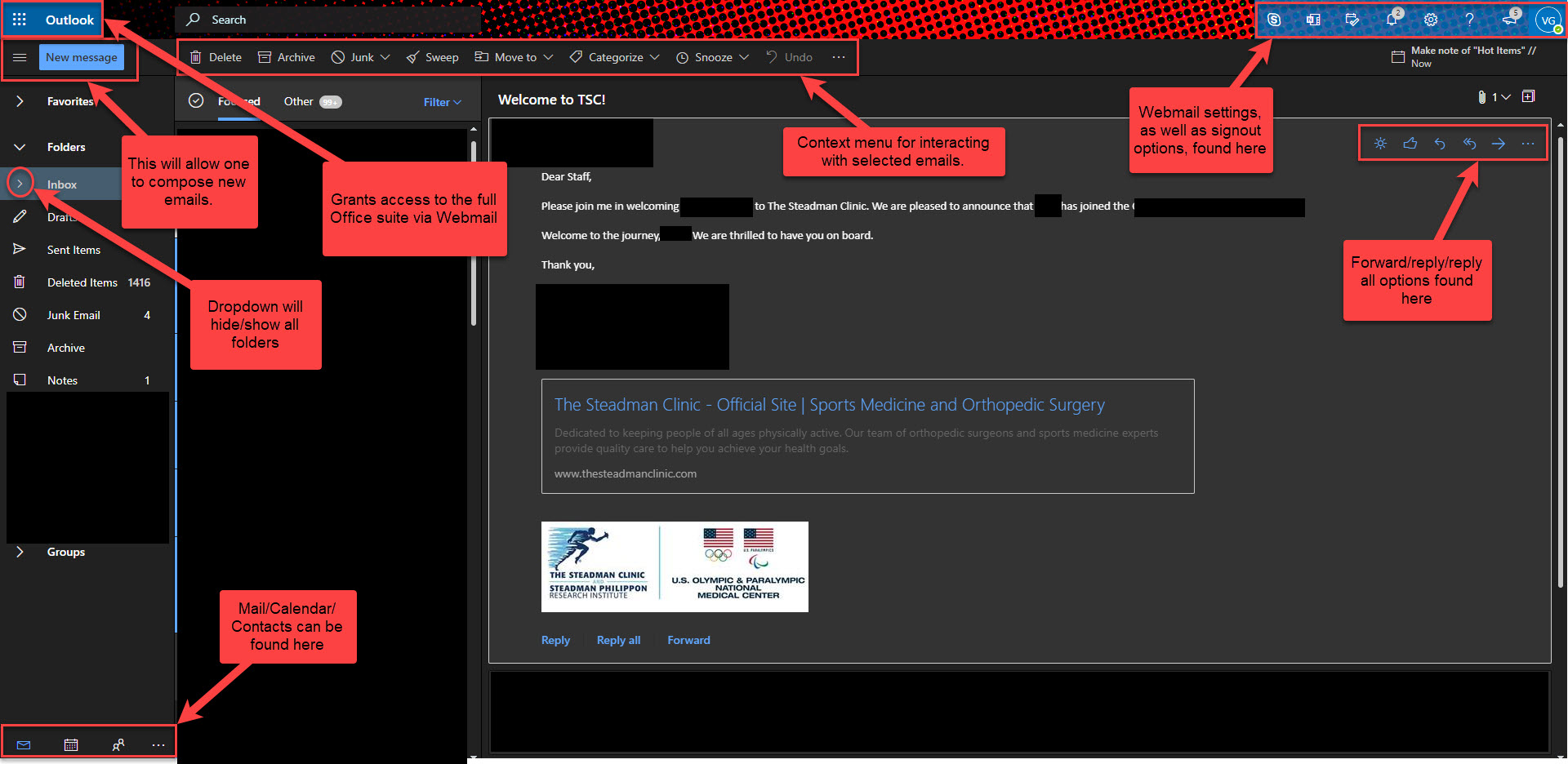Click the Forward link below message
Viewport: 1568px width, 764px height.
(688, 640)
